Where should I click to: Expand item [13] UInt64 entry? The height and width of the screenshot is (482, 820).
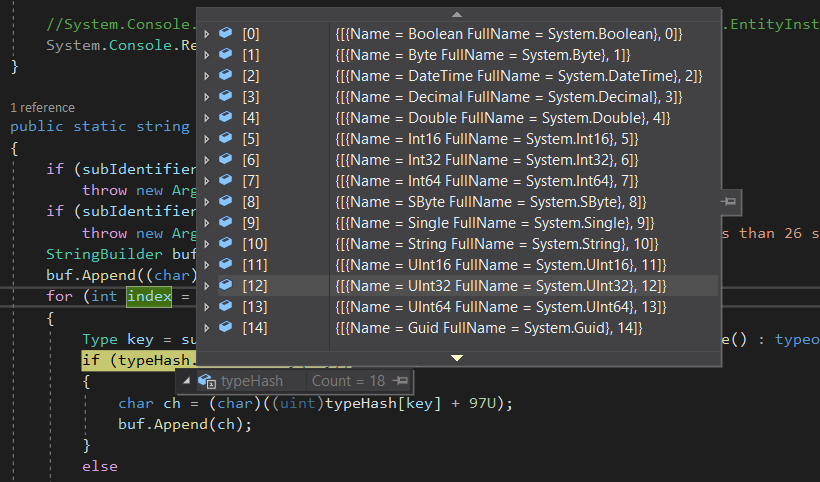207,307
